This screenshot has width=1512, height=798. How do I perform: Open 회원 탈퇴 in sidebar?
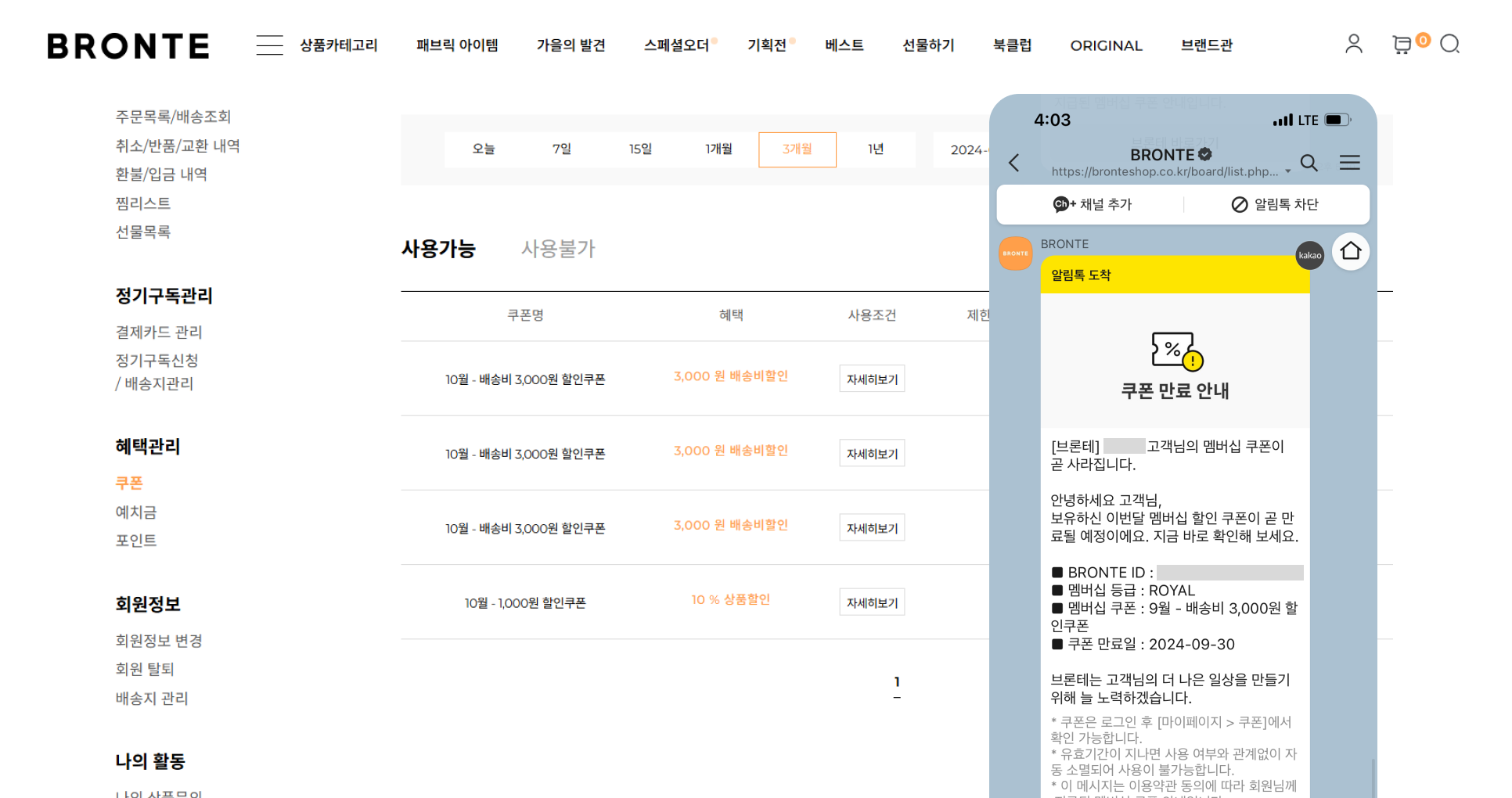(145, 669)
